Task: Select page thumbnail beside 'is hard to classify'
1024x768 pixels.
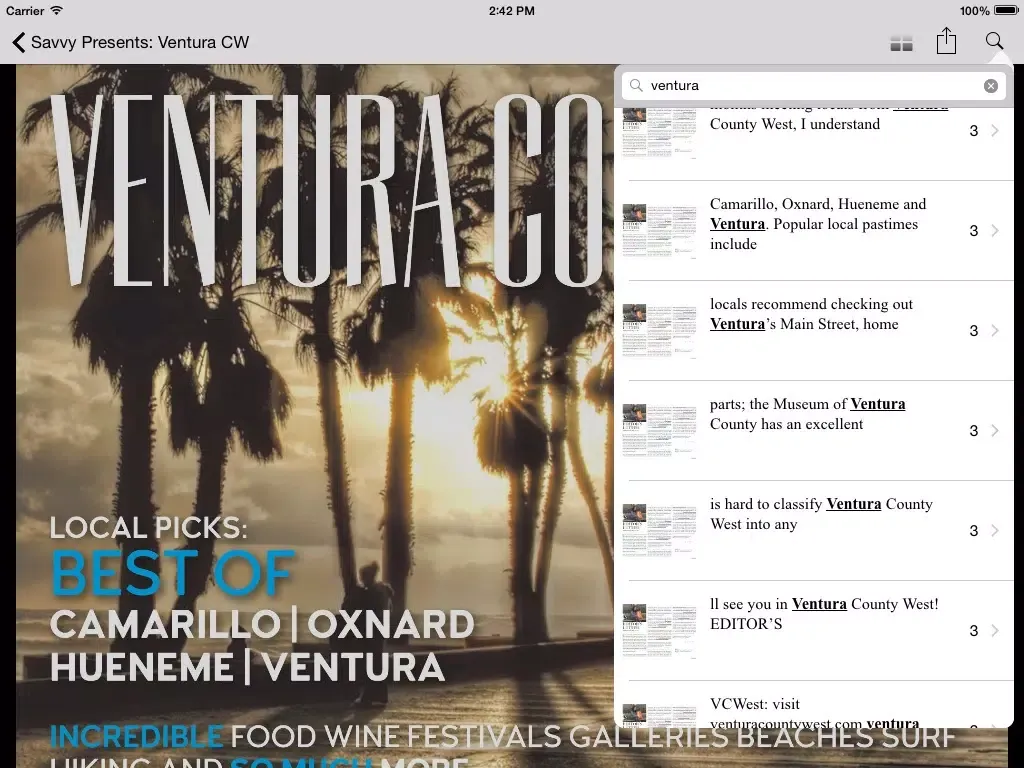Action: pyautogui.click(x=660, y=530)
